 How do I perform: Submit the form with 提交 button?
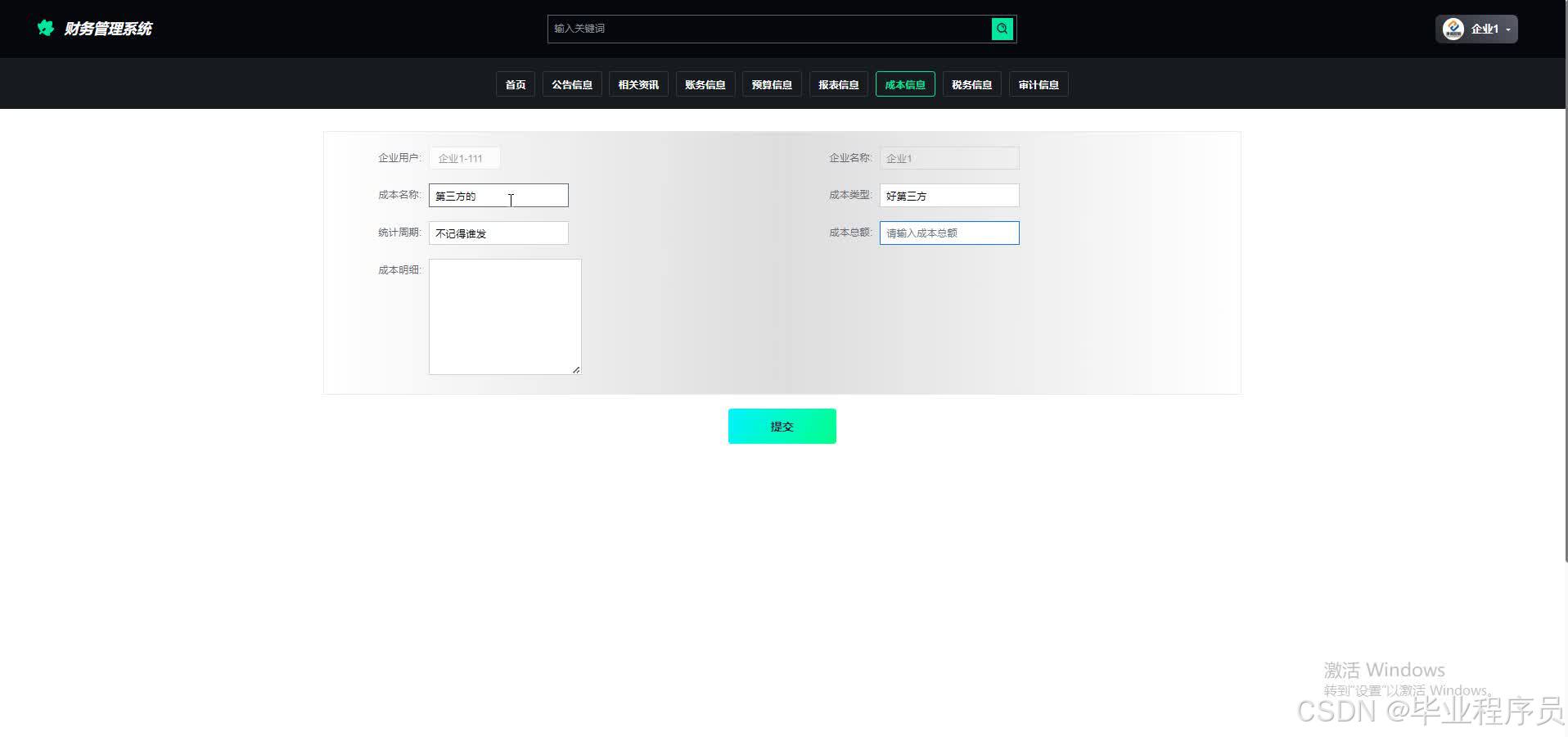tap(782, 426)
